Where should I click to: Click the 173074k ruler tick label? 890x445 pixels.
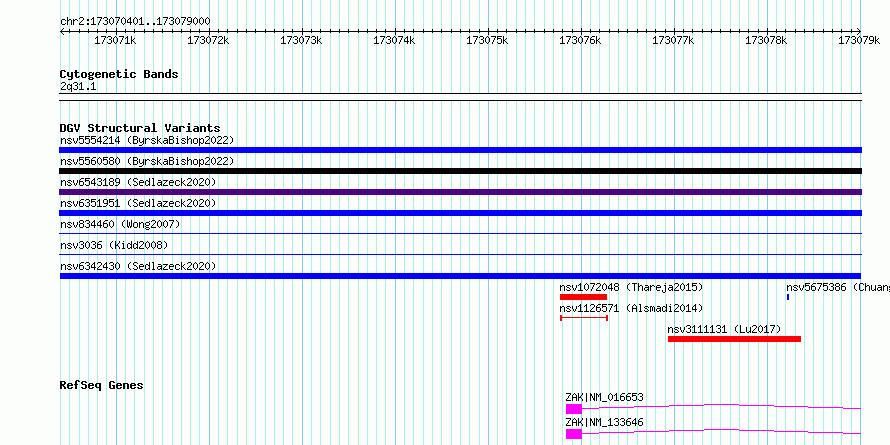(x=394, y=40)
